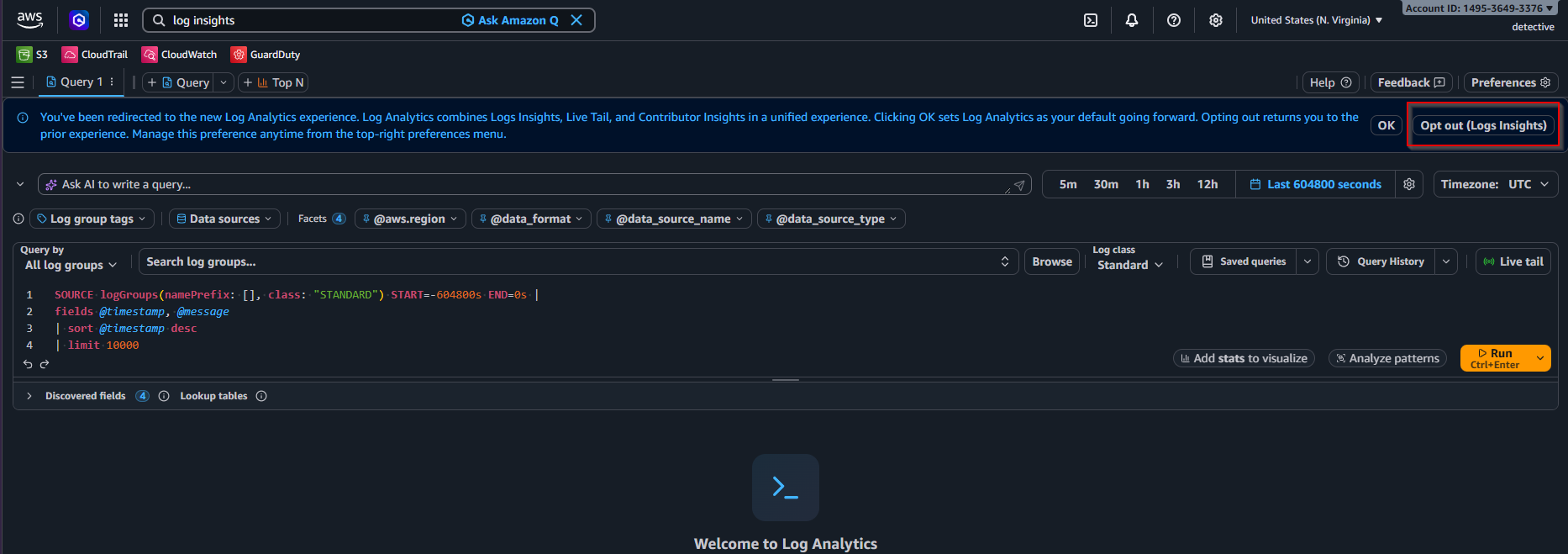The width and height of the screenshot is (1568, 554).
Task: Clear the search box with X
Action: [x=576, y=20]
